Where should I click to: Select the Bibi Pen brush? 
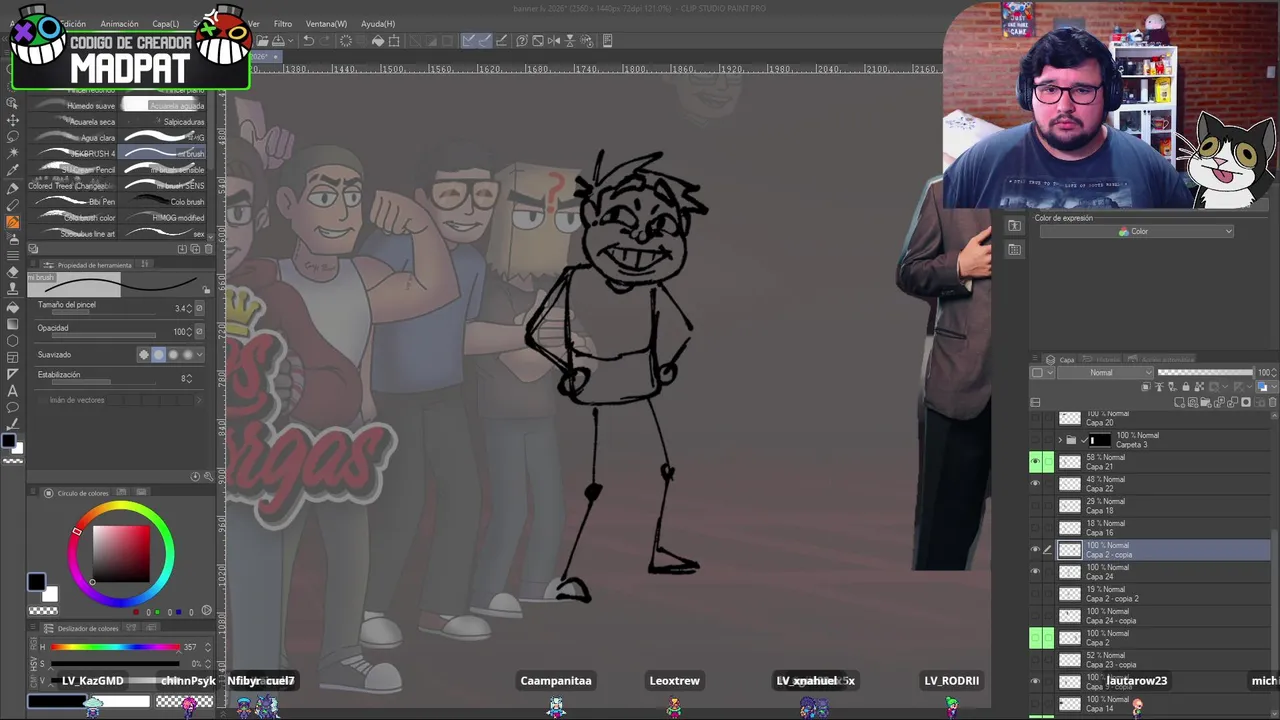coord(74,202)
